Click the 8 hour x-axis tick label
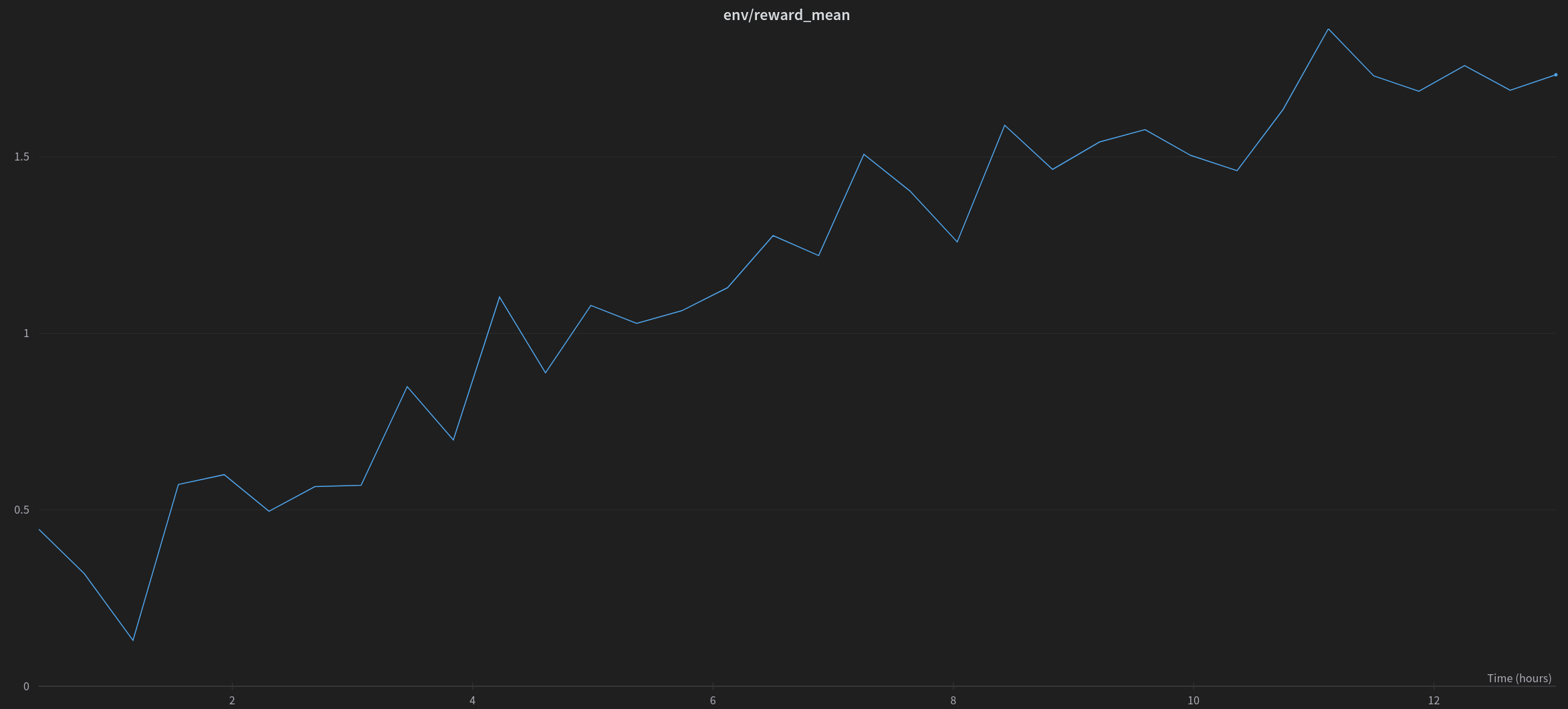 coord(954,700)
